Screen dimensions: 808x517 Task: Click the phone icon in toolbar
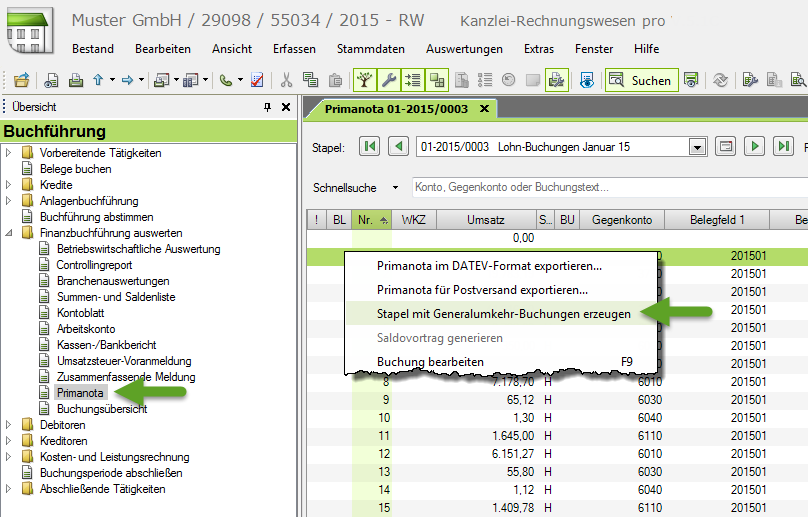tap(226, 80)
